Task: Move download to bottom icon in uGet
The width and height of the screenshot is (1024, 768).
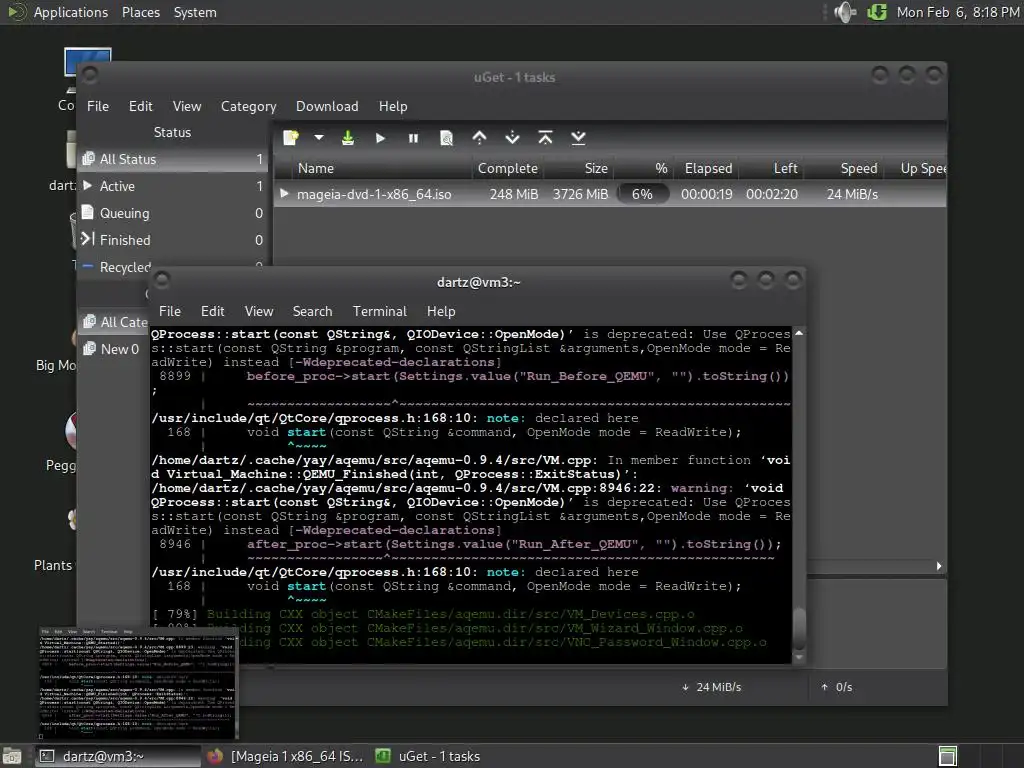Action: pyautogui.click(x=578, y=138)
